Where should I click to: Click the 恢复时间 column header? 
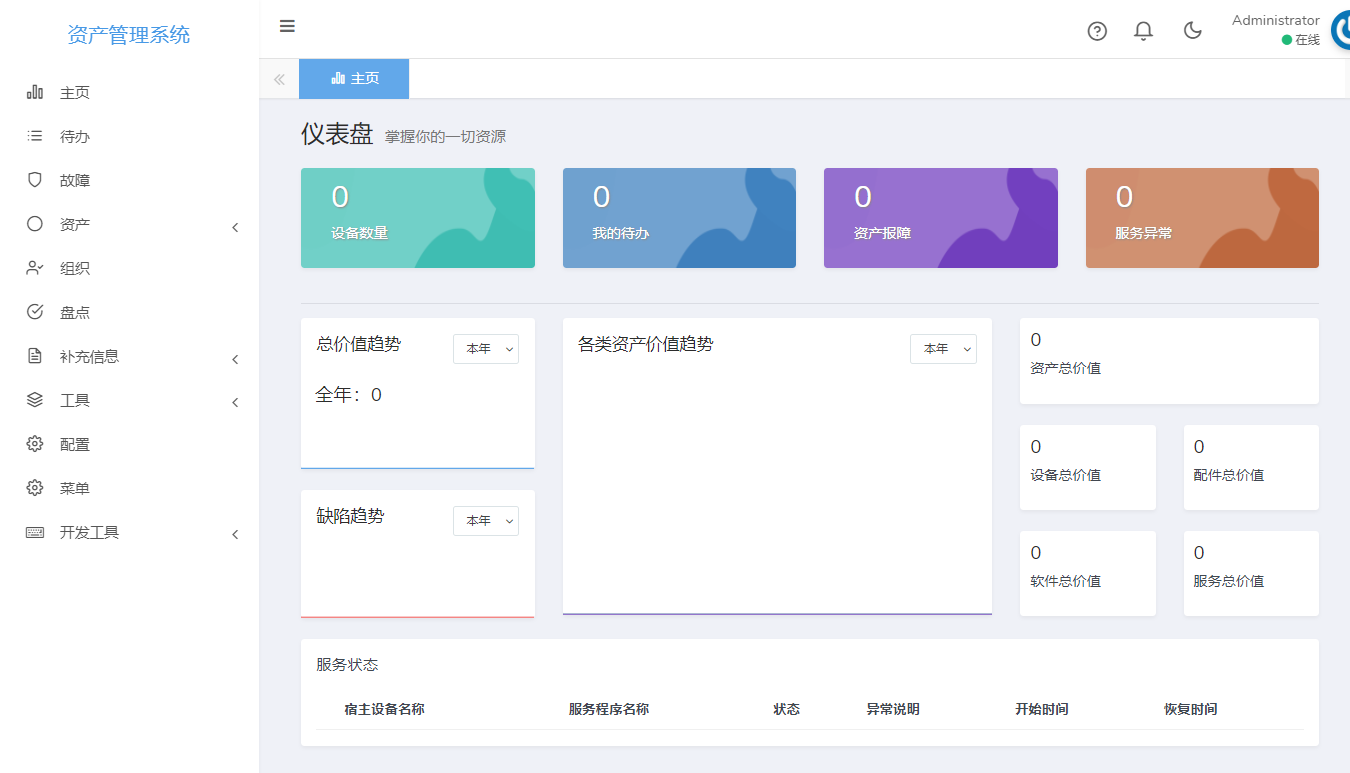coord(1191,709)
